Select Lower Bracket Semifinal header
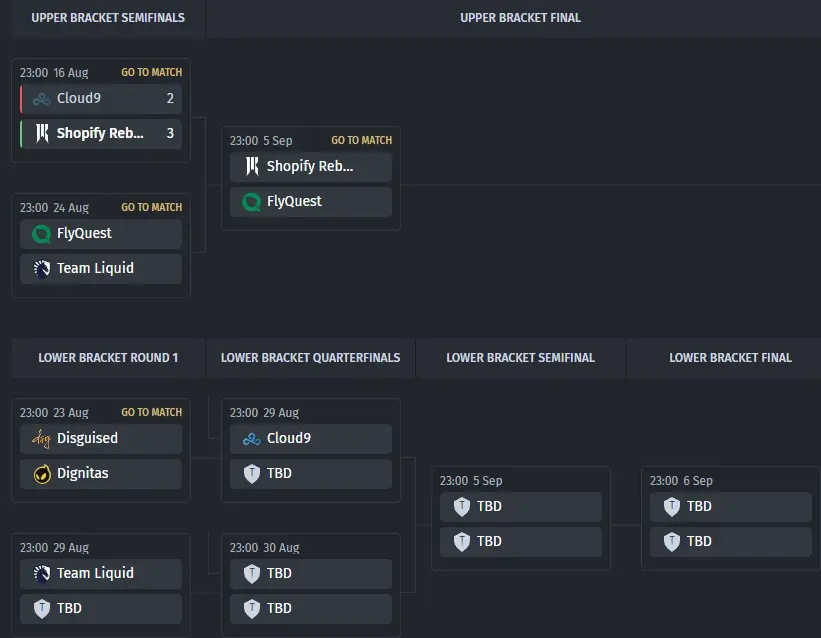This screenshot has height=638, width=821. point(520,358)
